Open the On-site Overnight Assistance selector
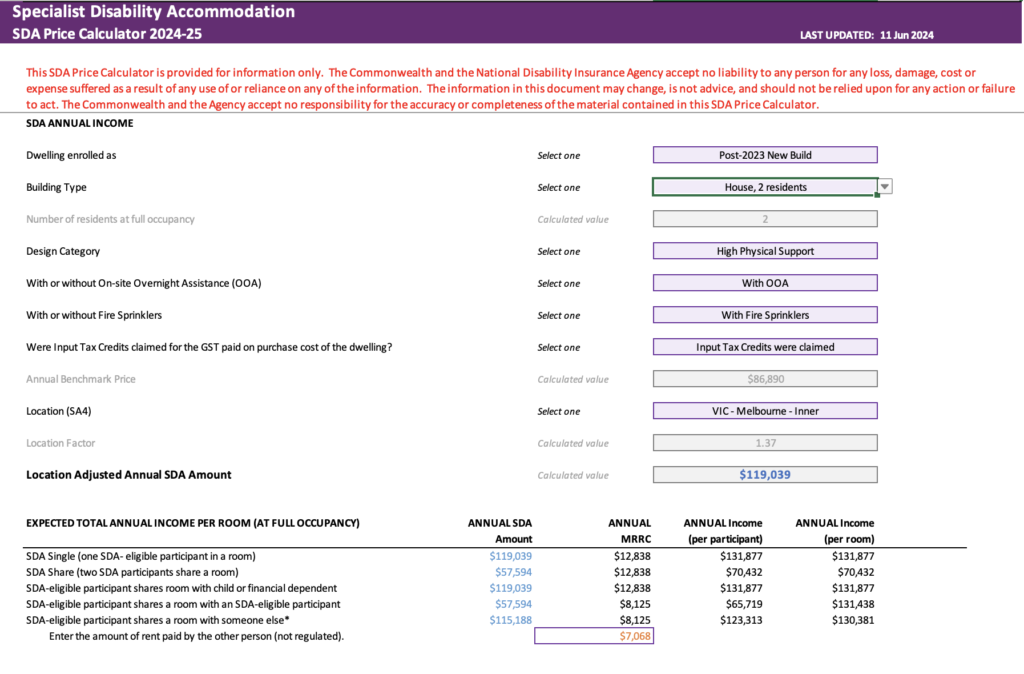 point(764,282)
